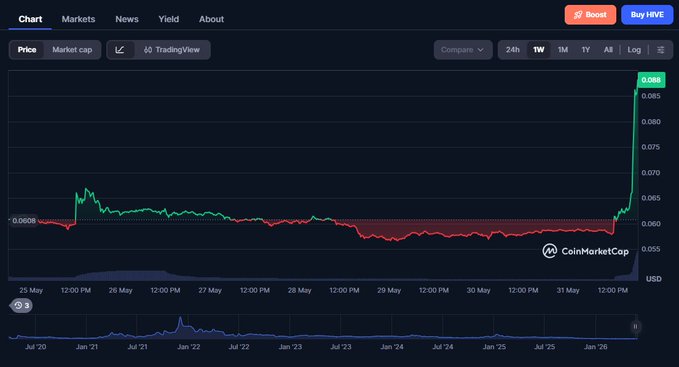
Task: Click the historical overview range navigator chart
Action: coord(323,328)
